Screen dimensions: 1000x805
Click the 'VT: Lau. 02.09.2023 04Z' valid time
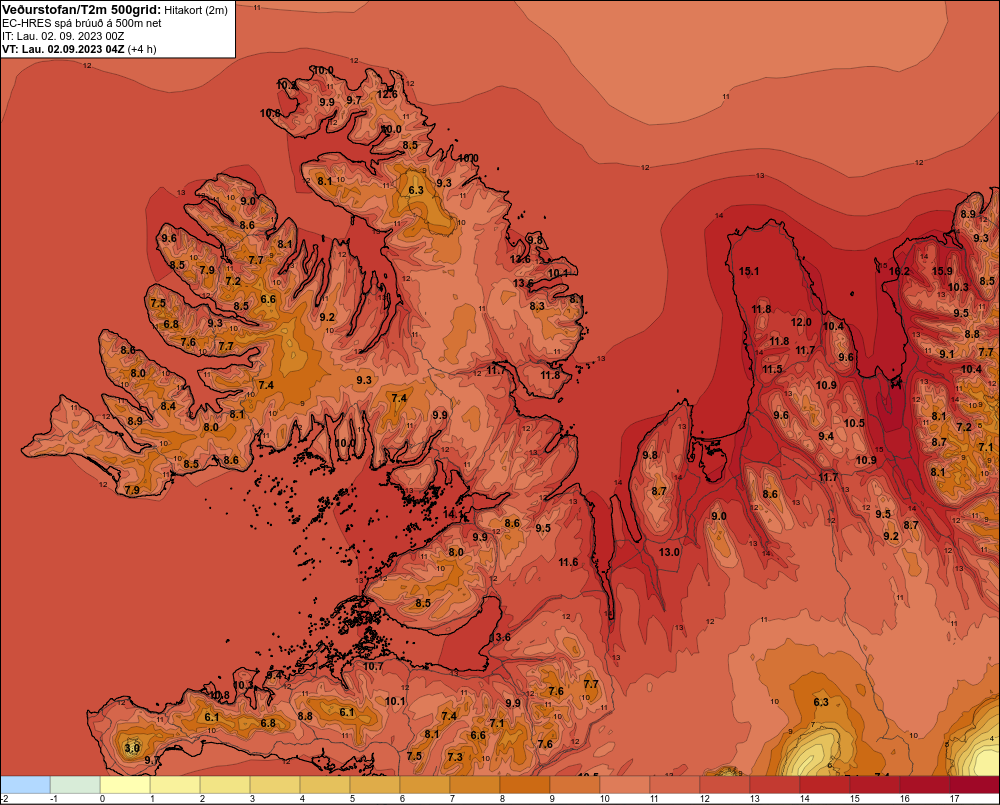click(x=63, y=49)
